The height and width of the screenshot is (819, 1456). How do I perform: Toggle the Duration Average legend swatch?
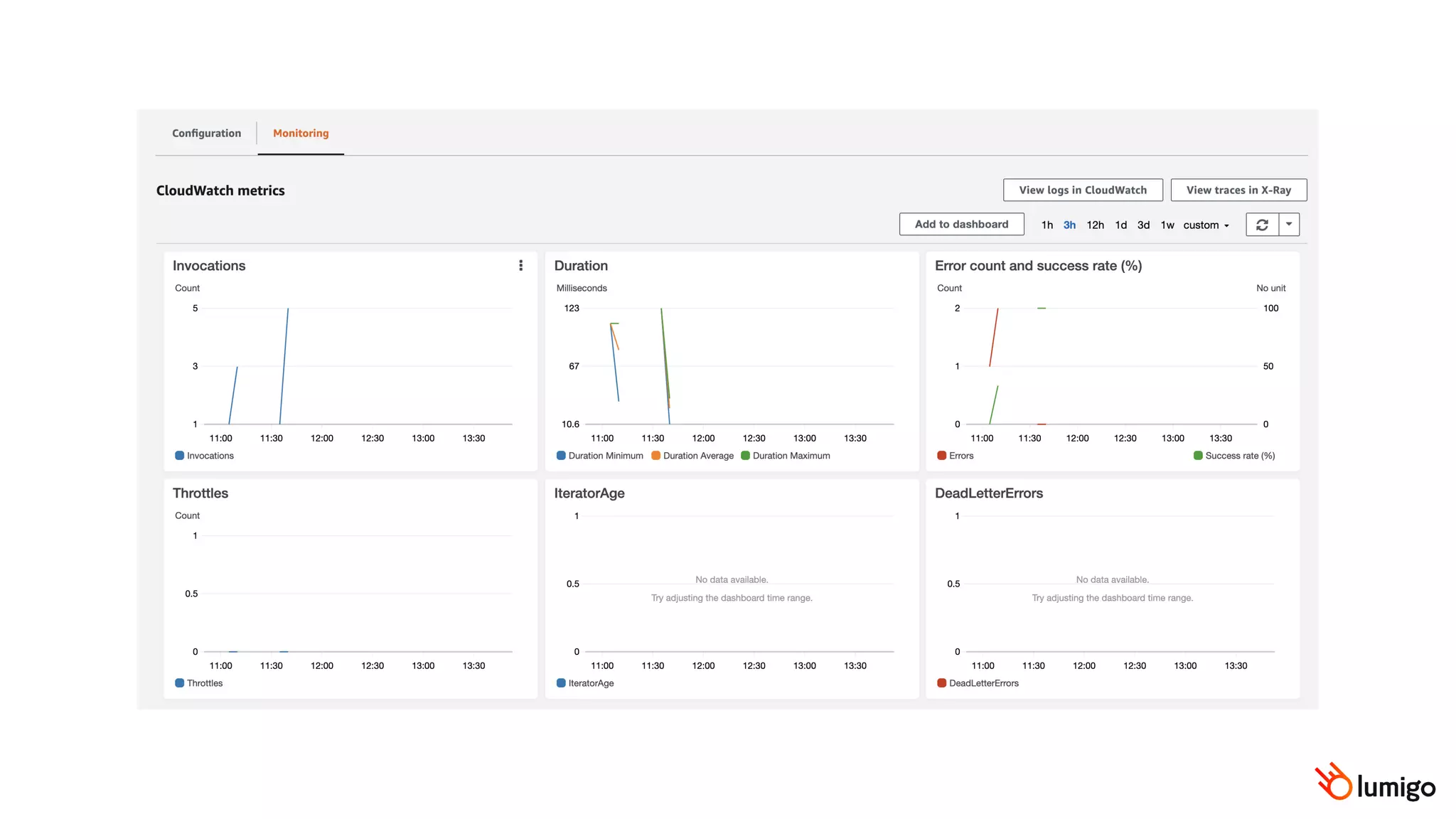click(x=655, y=456)
